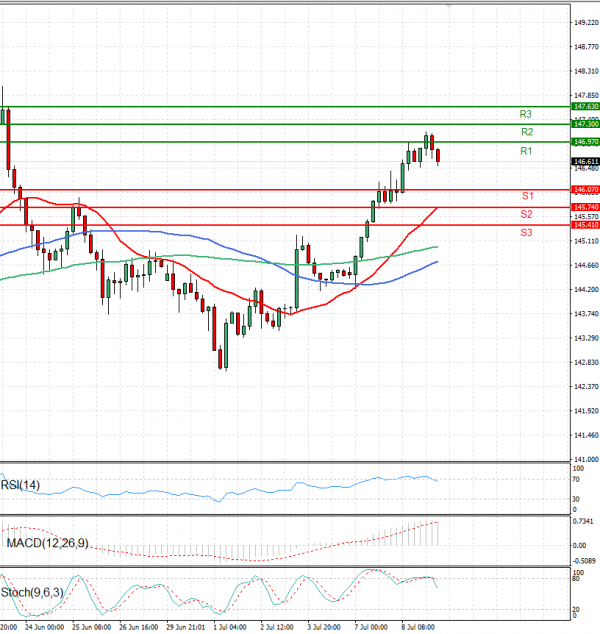Click the R3 resistance label
600x634 pixels.
[x=525, y=114]
